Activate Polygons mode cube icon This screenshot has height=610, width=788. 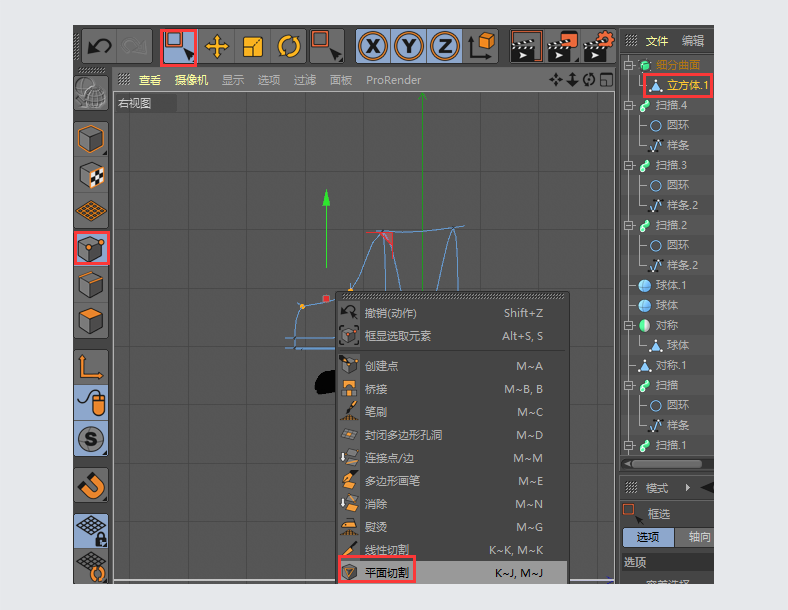click(91, 321)
